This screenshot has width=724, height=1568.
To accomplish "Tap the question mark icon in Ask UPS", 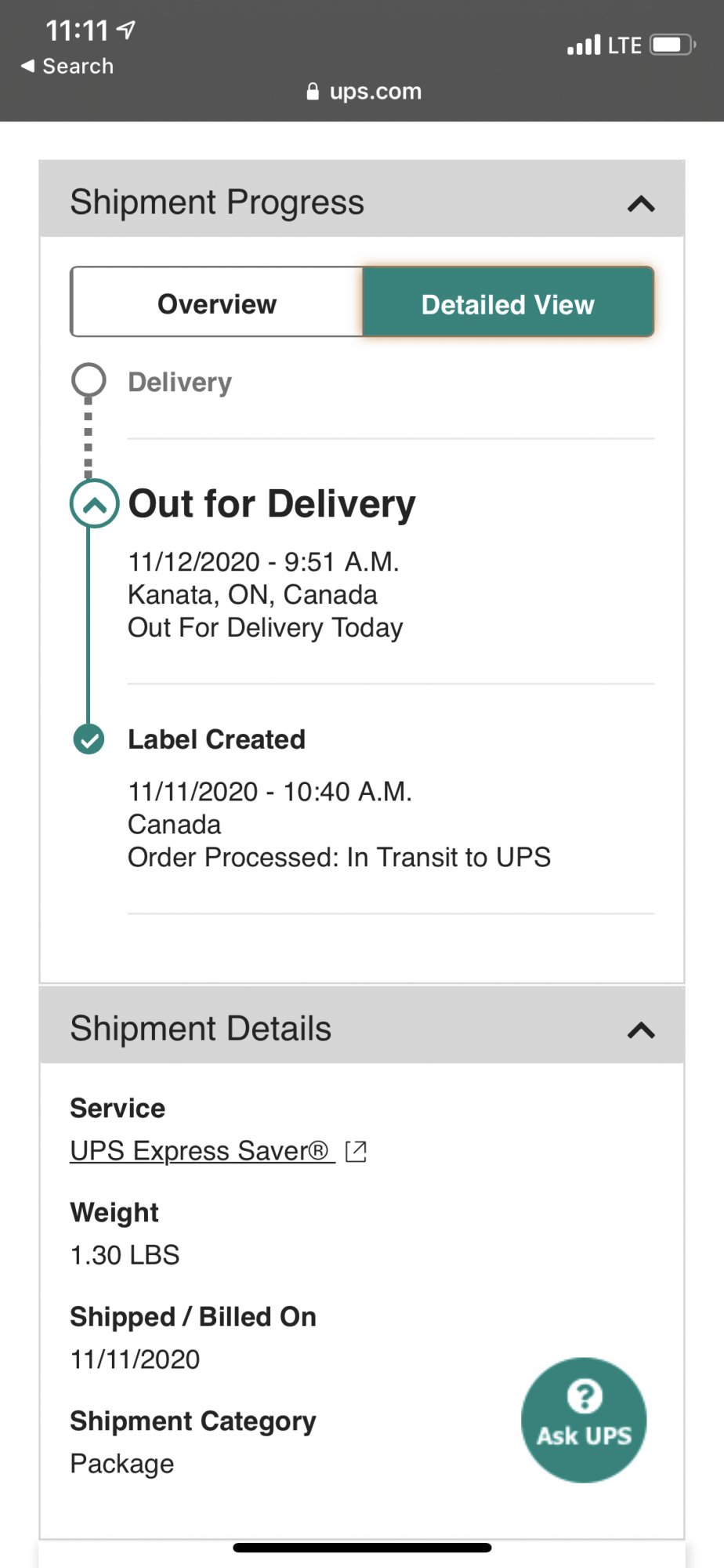I will coord(584,1396).
